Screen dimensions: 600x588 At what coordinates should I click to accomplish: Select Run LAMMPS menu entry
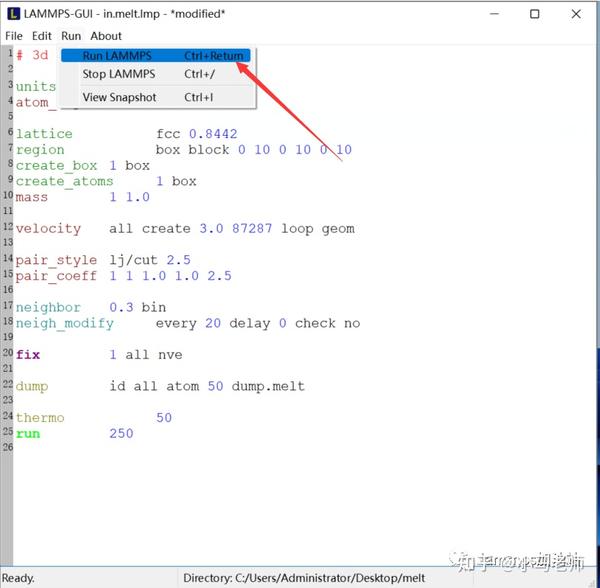click(156, 56)
